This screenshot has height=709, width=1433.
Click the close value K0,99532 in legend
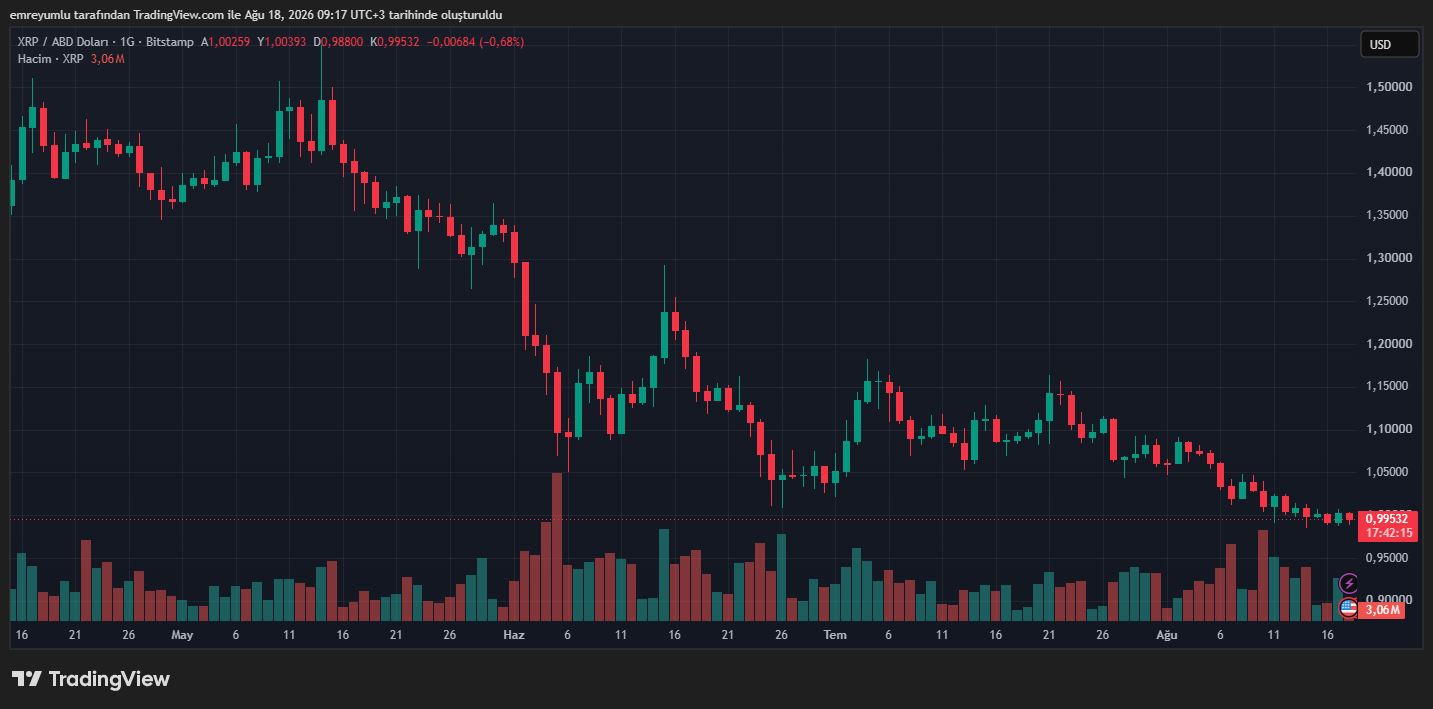point(396,42)
